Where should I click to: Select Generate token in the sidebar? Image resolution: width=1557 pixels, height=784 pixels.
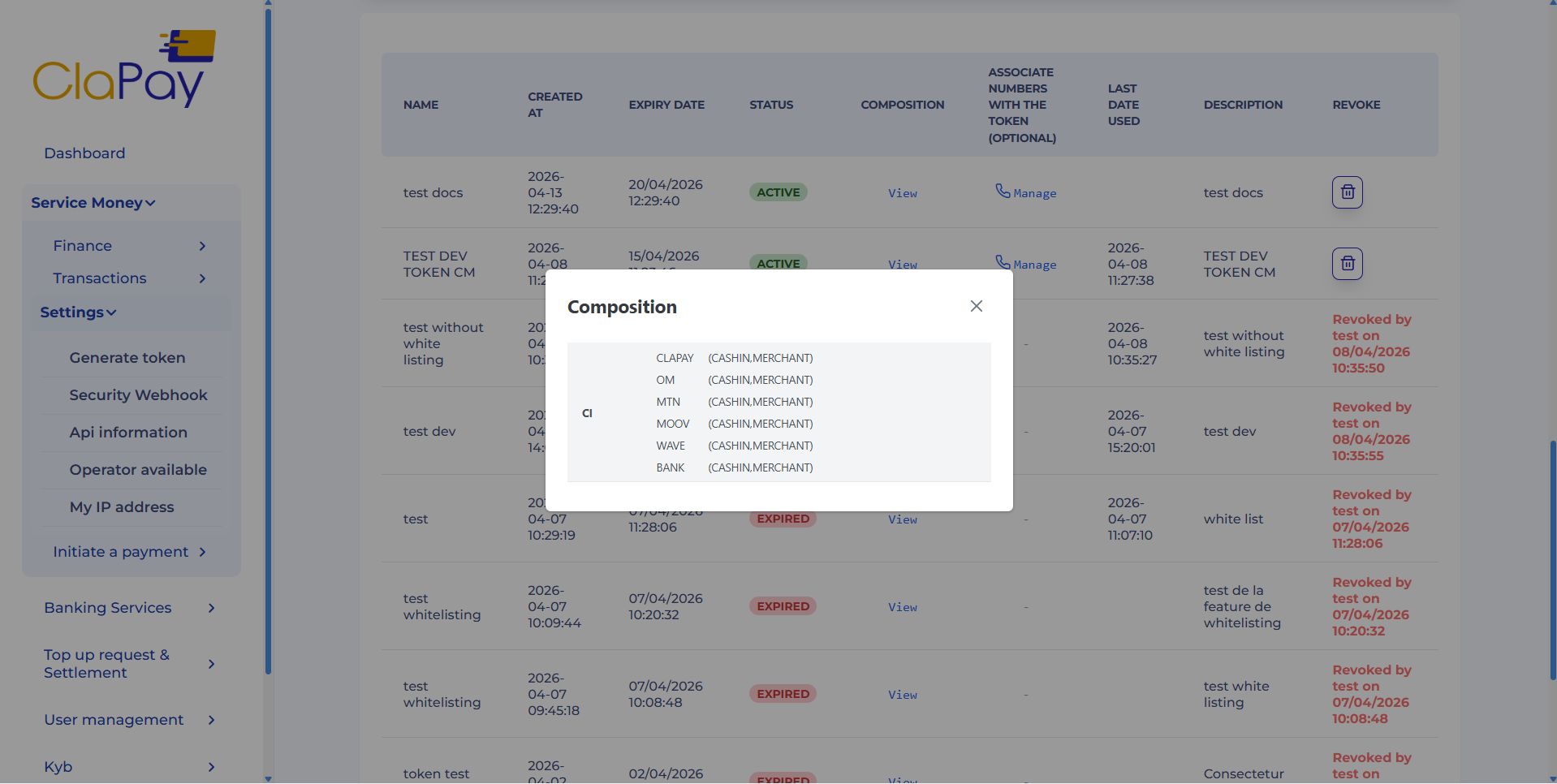[127, 357]
